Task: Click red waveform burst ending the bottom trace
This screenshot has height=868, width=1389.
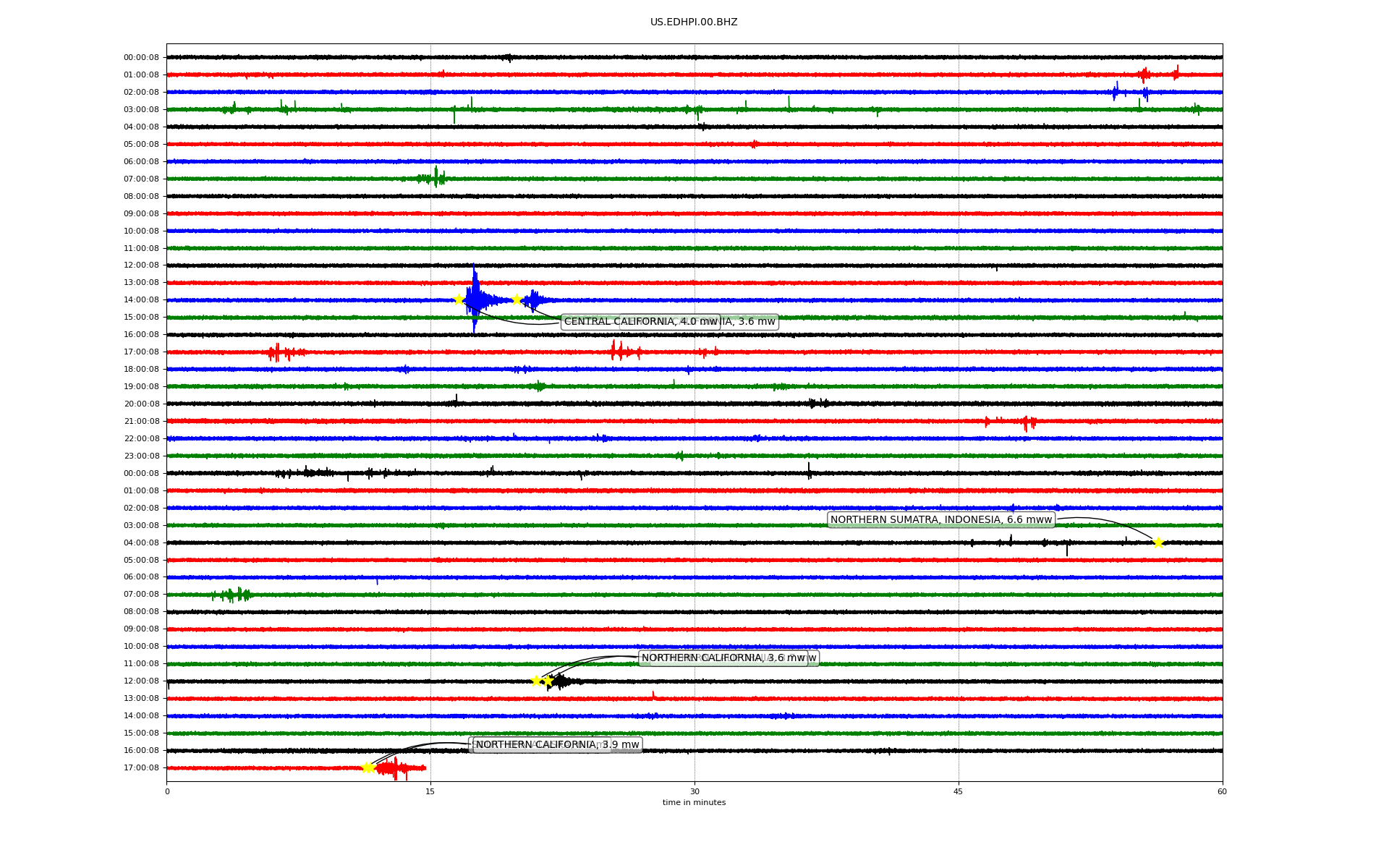Action: 396,767
